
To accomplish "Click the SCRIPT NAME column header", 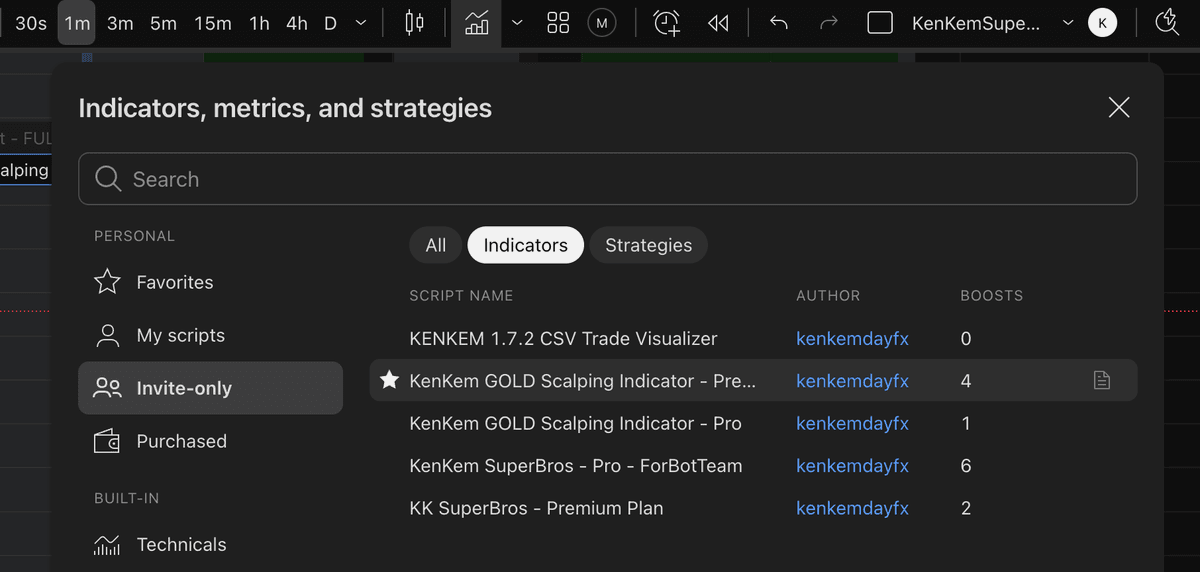I will point(461,296).
